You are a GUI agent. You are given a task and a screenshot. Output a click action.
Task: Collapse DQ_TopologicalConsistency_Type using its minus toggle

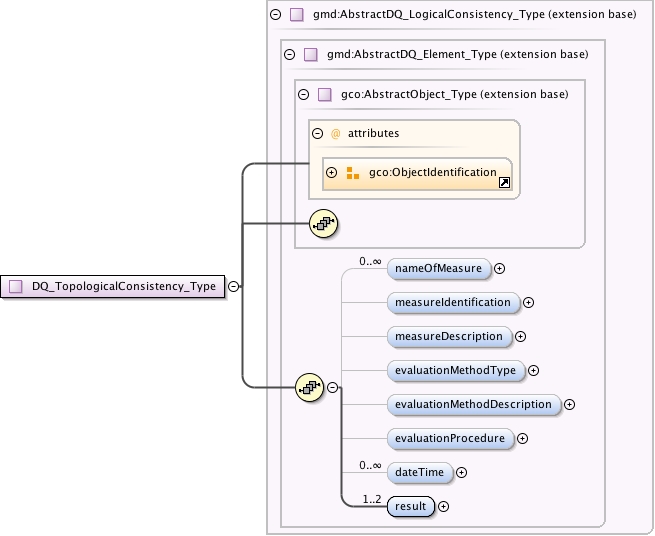[x=234, y=287]
